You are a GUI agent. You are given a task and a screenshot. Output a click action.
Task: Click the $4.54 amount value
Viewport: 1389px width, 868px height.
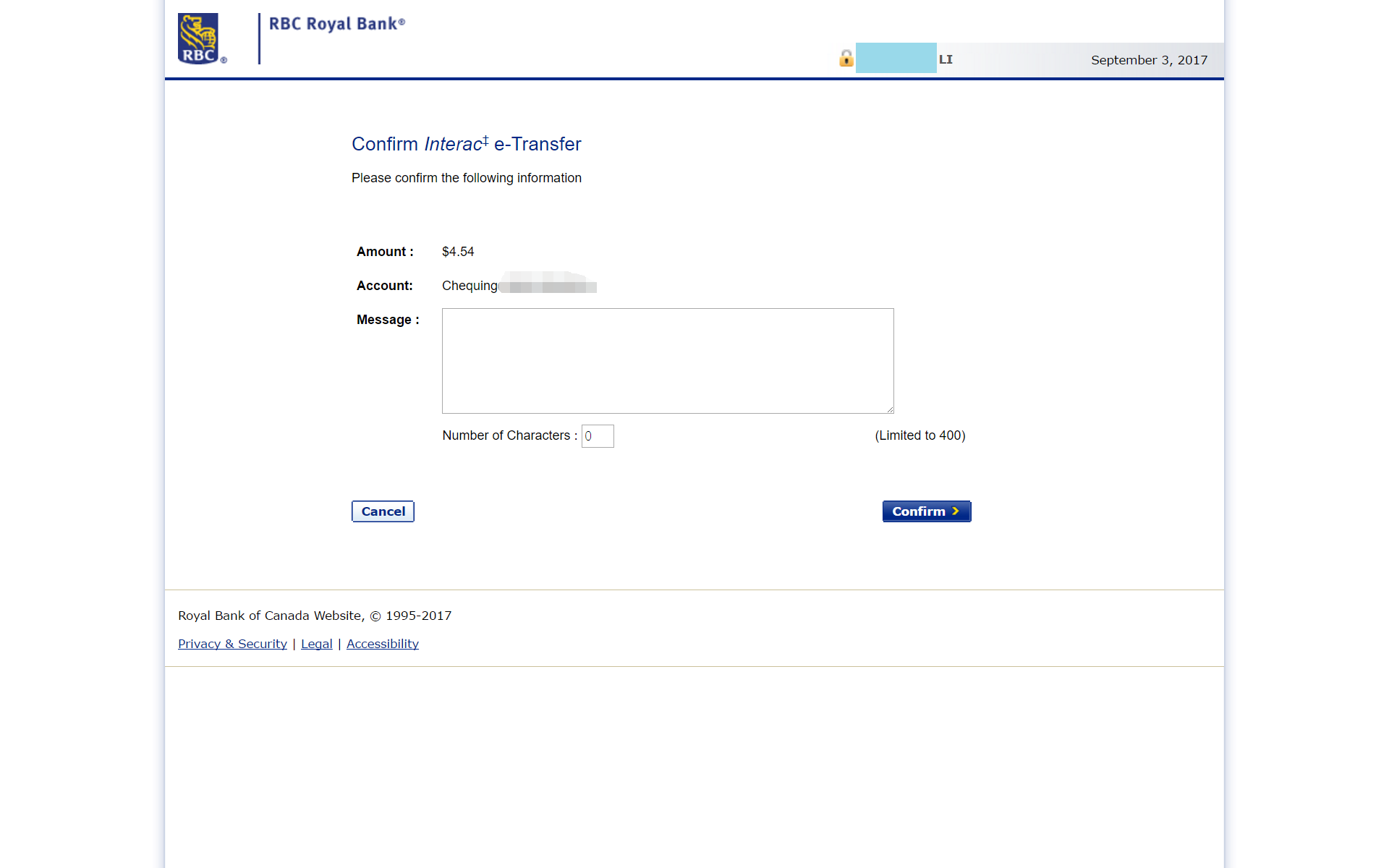point(458,252)
